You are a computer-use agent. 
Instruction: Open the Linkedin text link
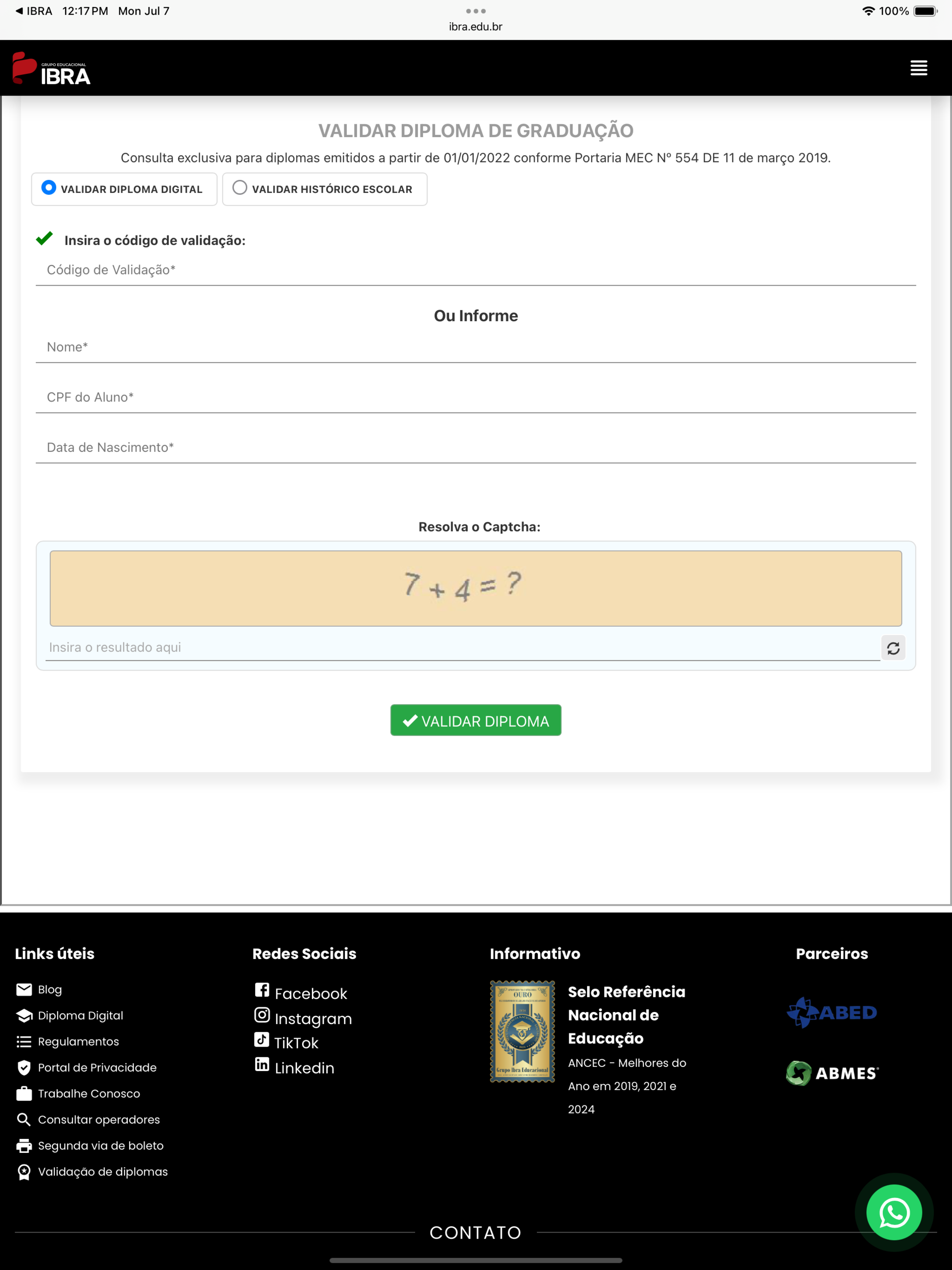click(305, 1068)
